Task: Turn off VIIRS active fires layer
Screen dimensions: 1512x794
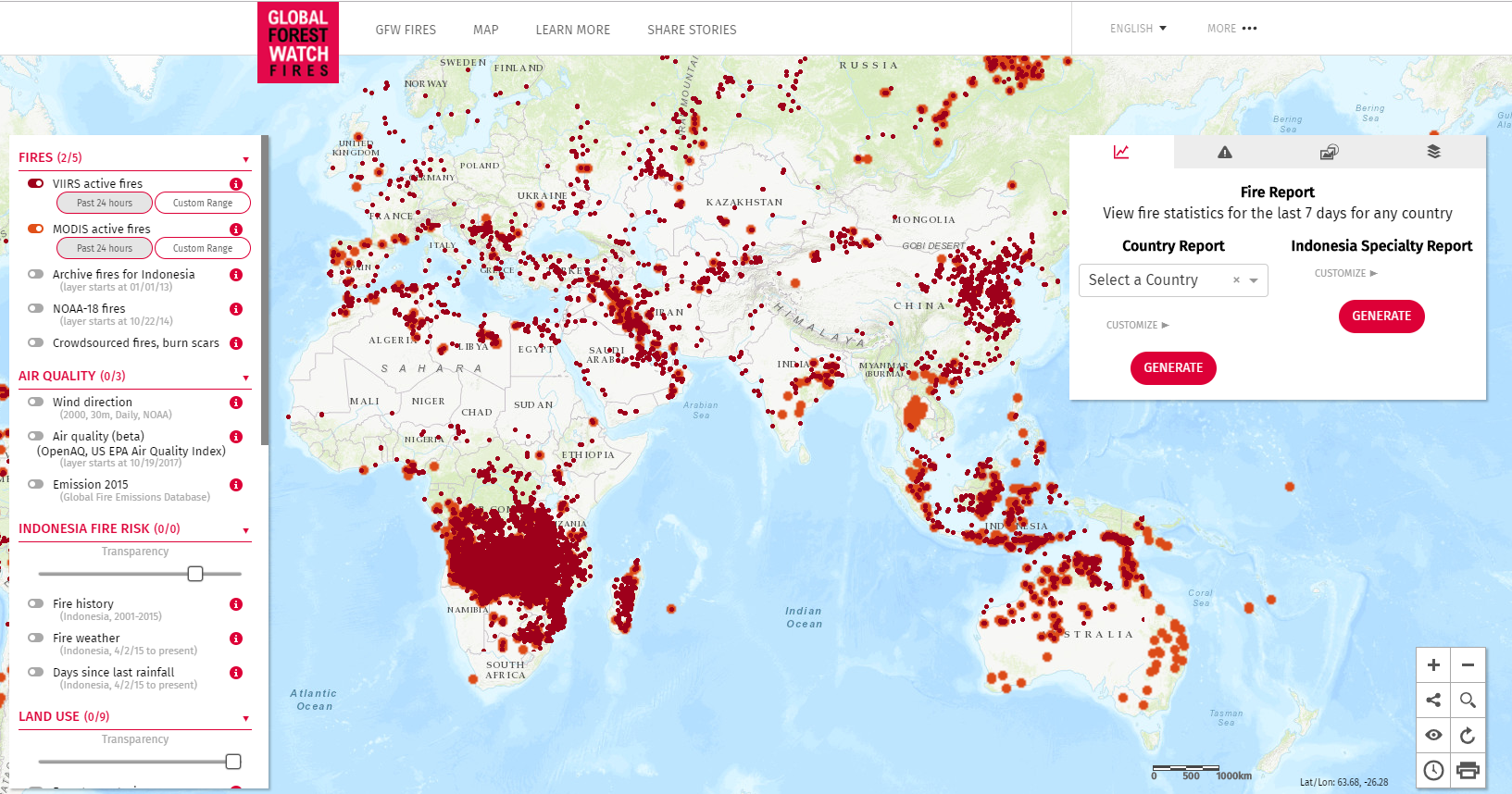Action: pos(36,183)
